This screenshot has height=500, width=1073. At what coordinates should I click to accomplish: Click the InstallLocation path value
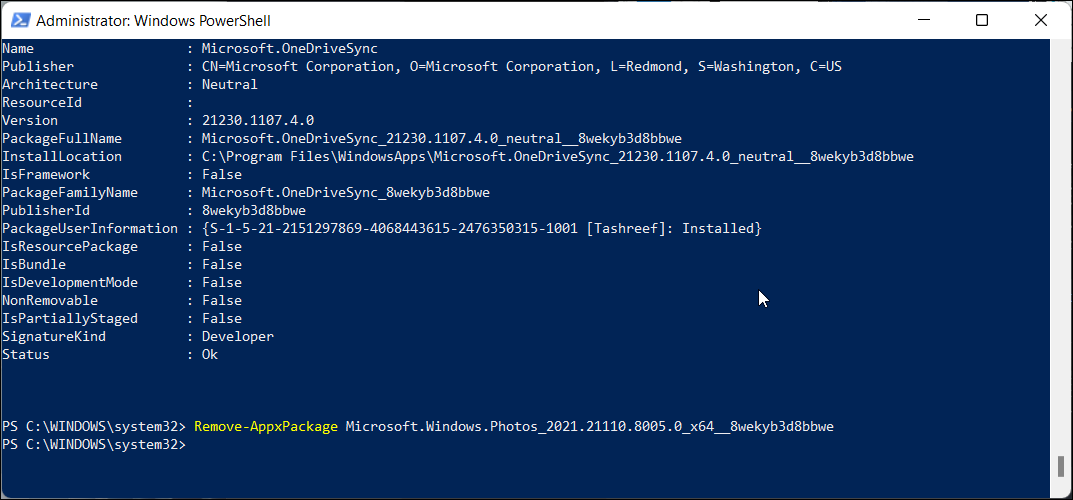pyautogui.click(x=558, y=156)
